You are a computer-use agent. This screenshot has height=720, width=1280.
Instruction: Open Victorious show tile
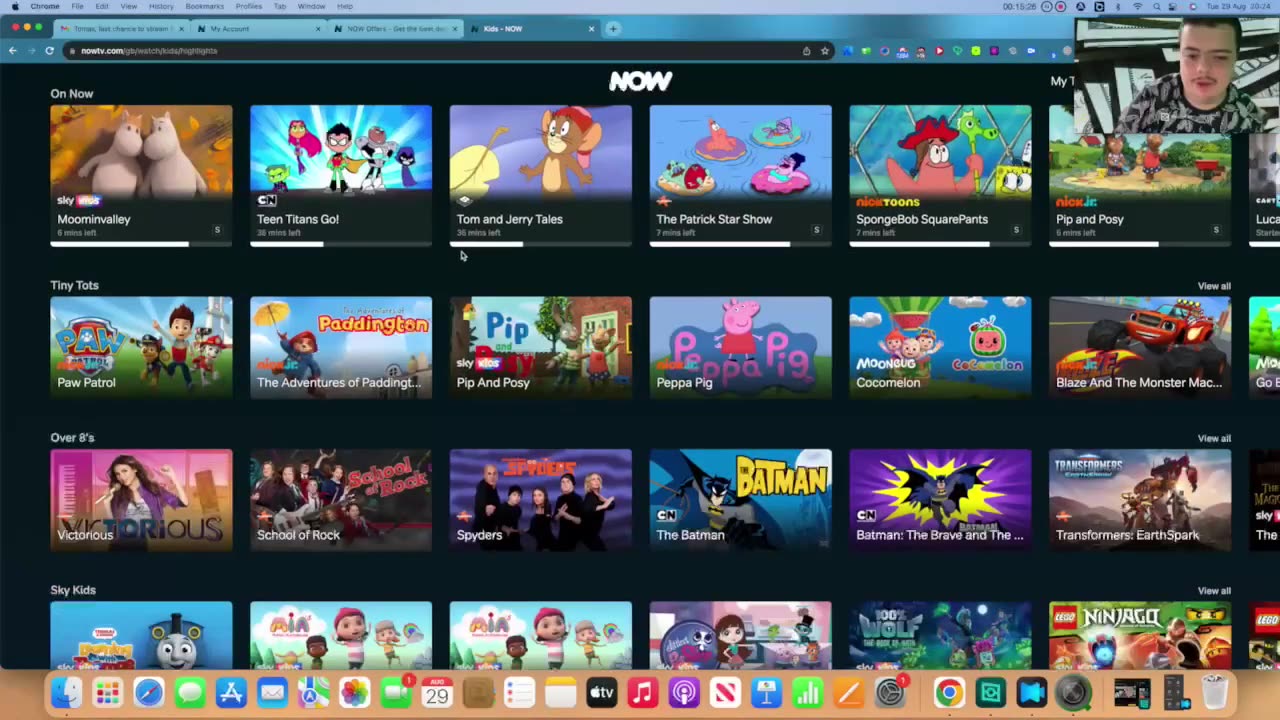[x=141, y=500]
